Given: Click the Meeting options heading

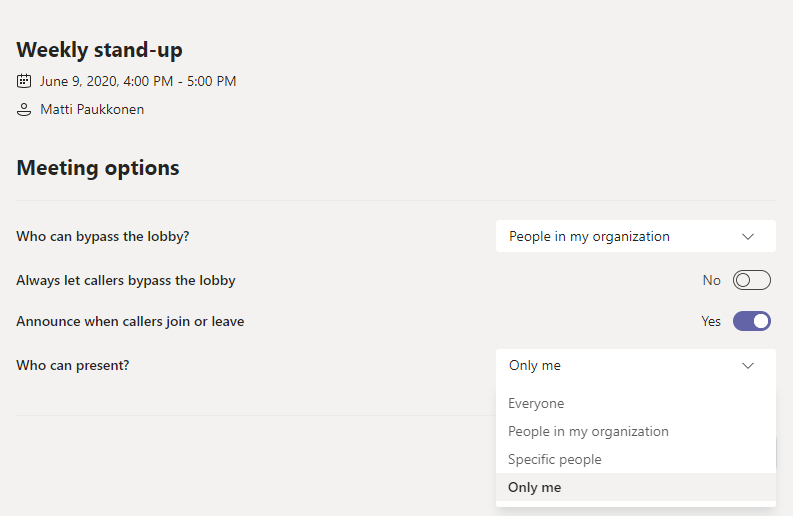Looking at the screenshot, I should click(98, 168).
